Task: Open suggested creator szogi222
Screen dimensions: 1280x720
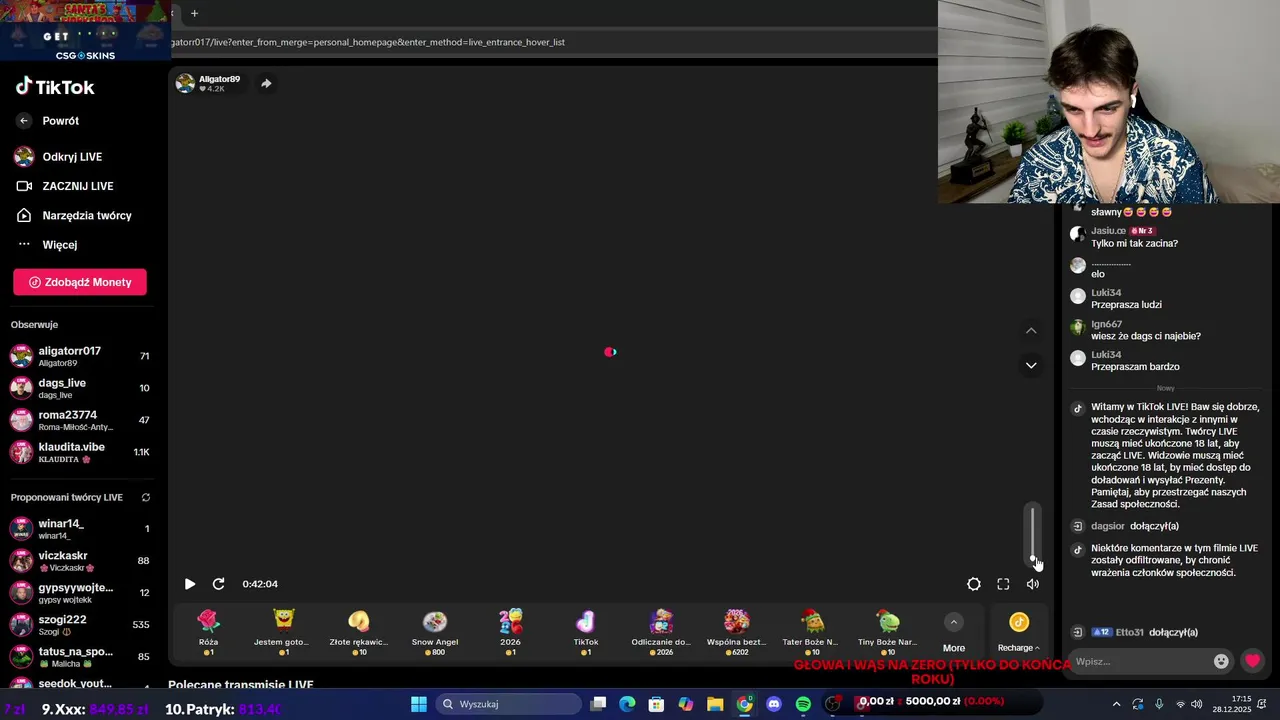Action: pyautogui.click(x=80, y=625)
